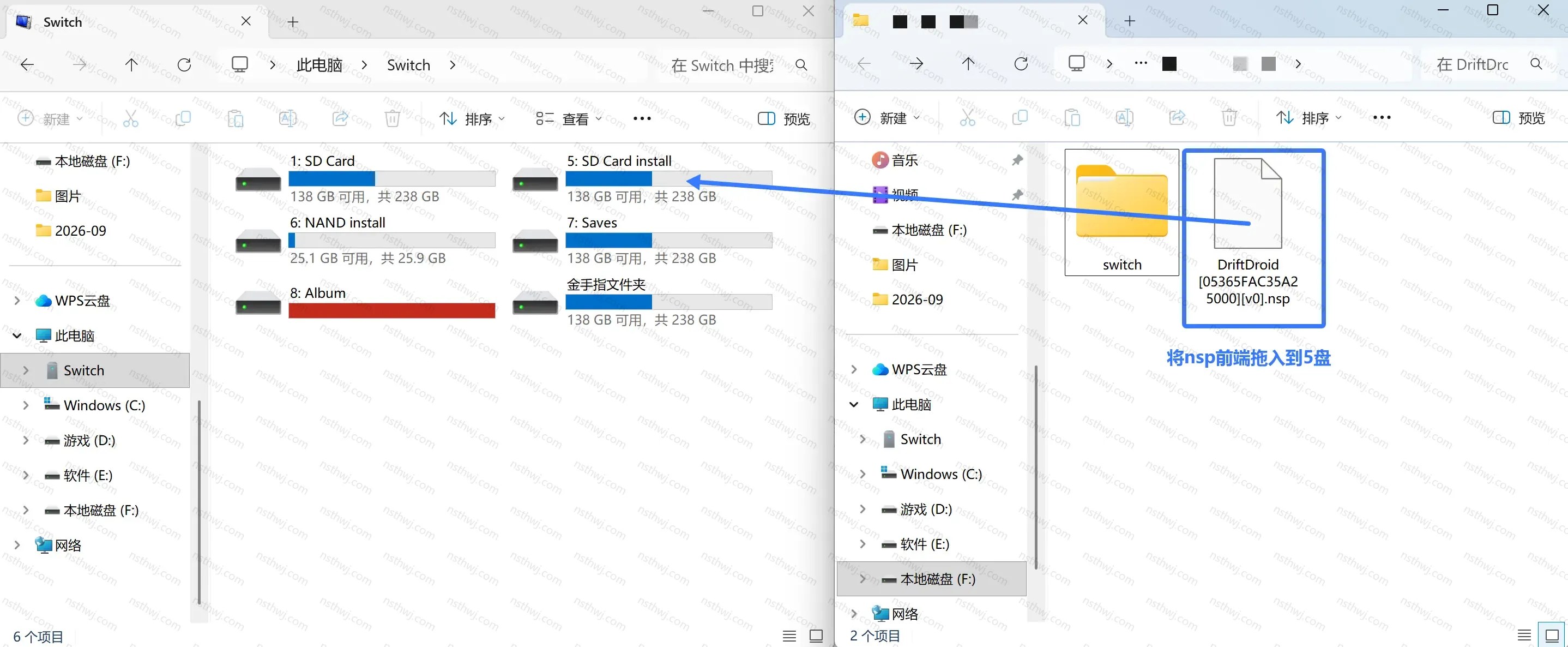Open 排序 dropdown in Switch window
Image resolution: width=1568 pixels, height=647 pixels.
[472, 119]
